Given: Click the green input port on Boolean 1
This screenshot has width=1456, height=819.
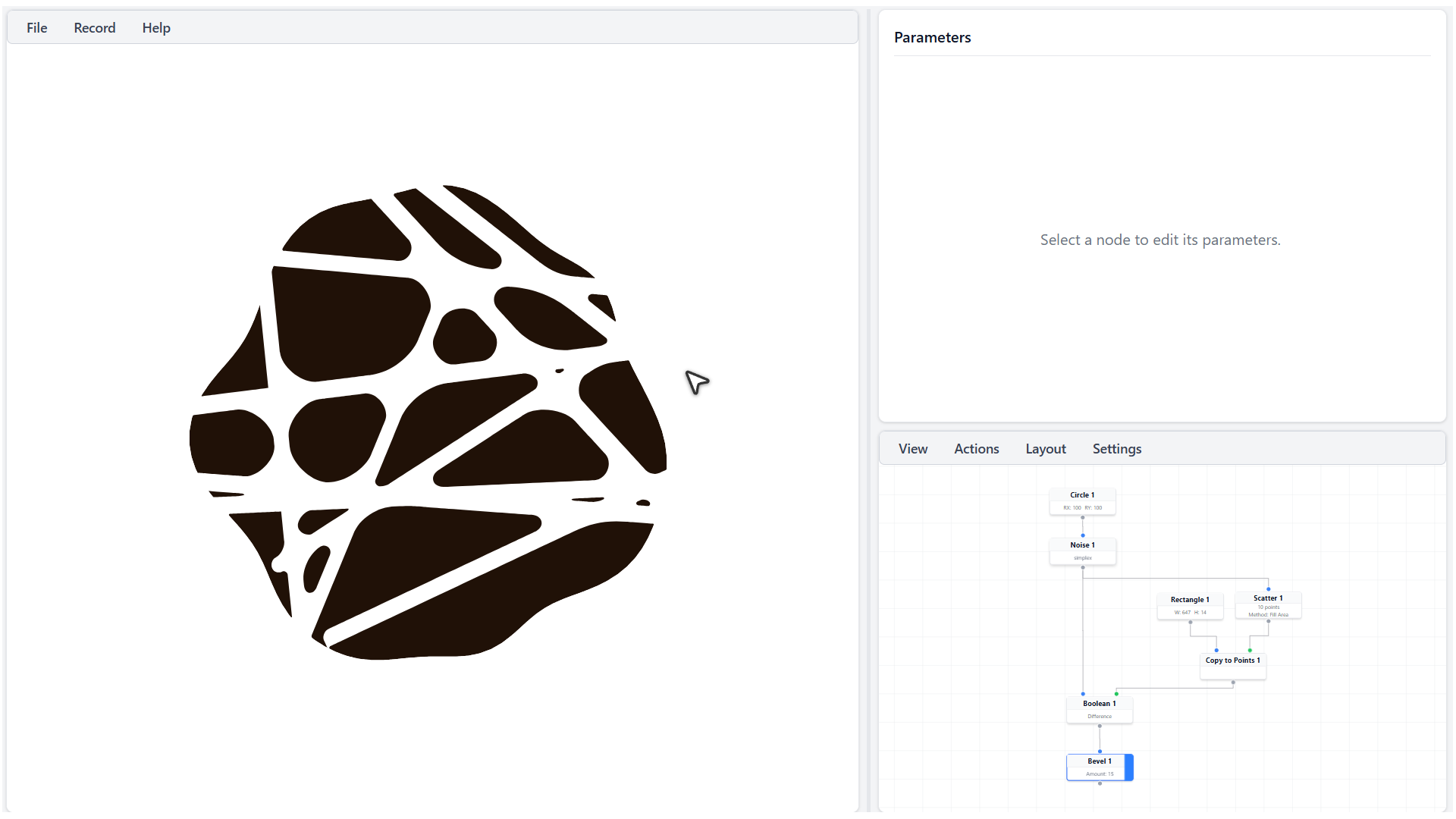Looking at the screenshot, I should (x=1116, y=694).
